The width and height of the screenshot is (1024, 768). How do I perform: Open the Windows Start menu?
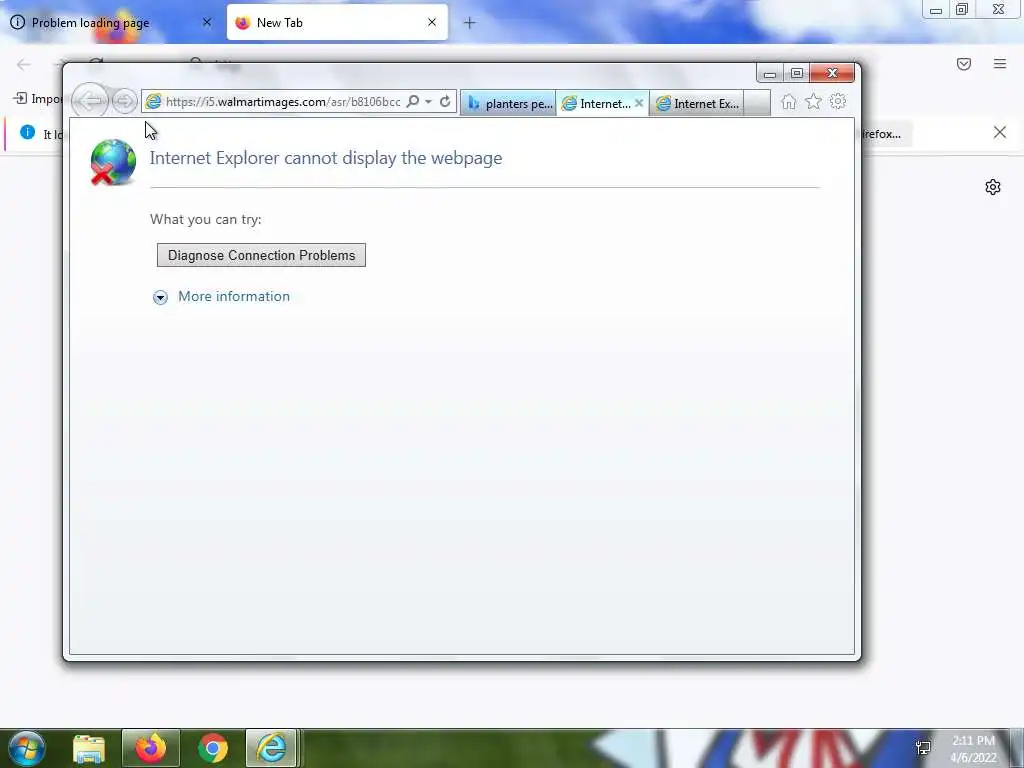[26, 748]
